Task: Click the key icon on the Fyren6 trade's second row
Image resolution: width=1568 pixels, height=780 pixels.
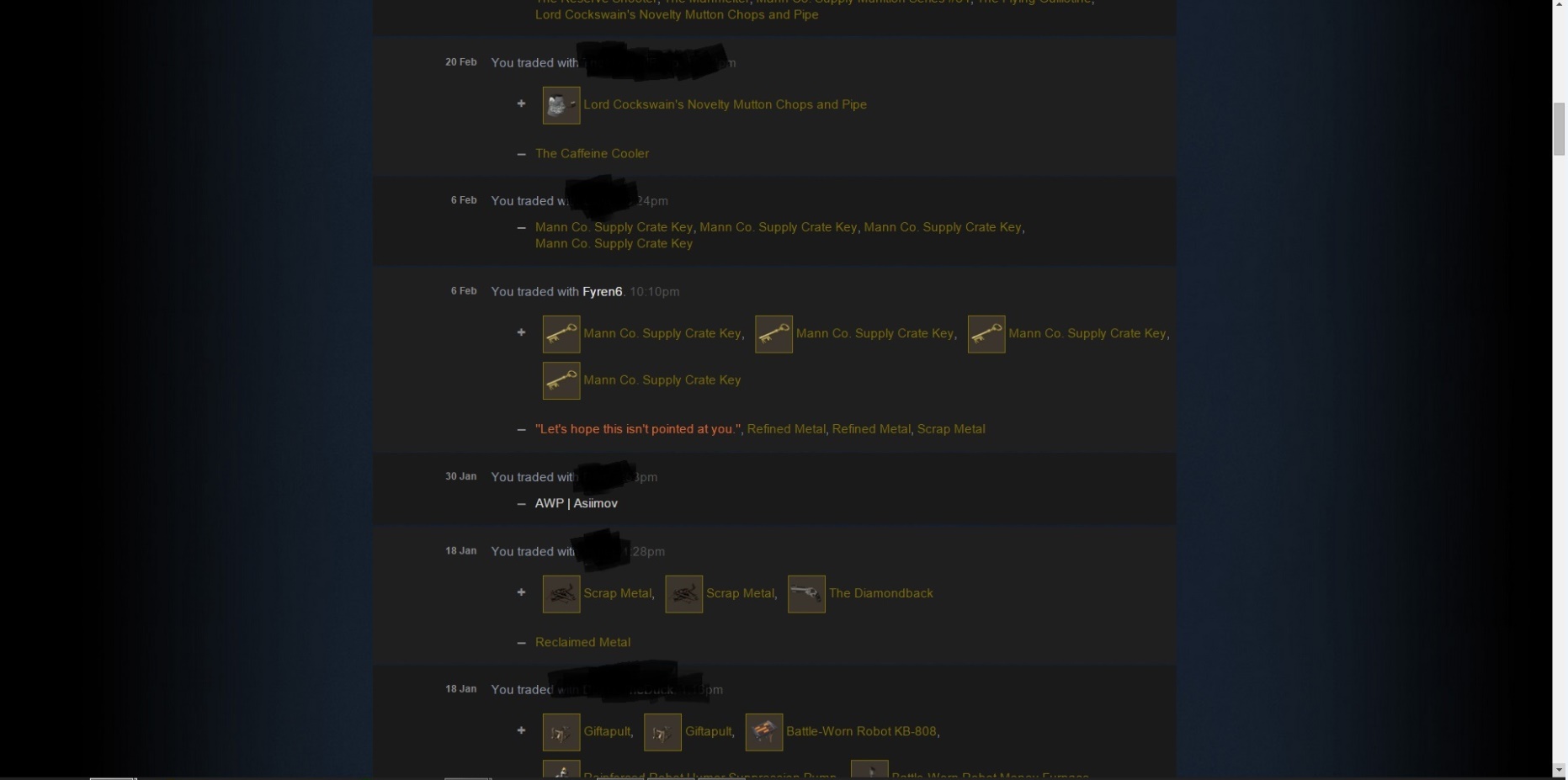Action: pyautogui.click(x=561, y=380)
